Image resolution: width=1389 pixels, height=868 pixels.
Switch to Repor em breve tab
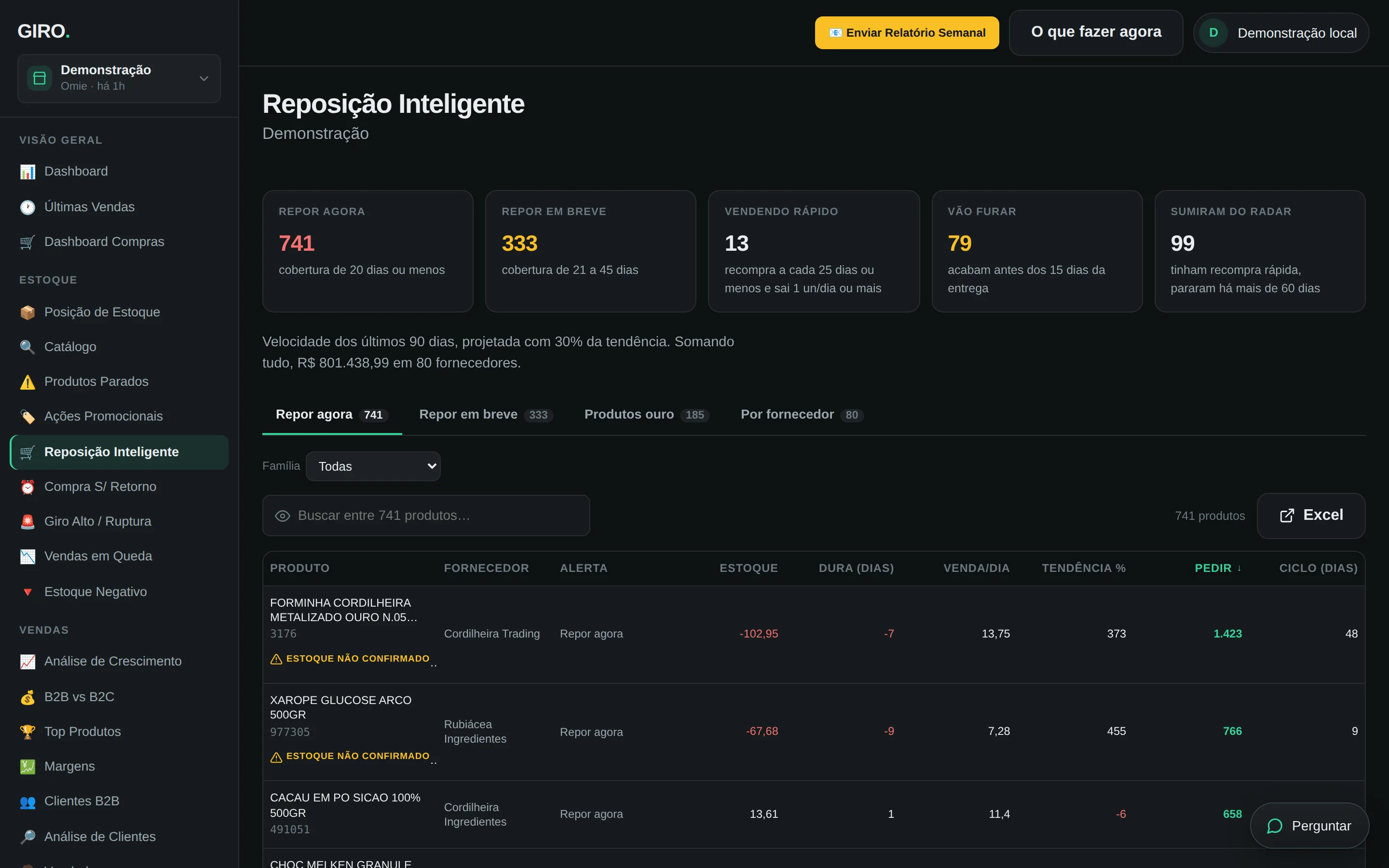coord(486,415)
